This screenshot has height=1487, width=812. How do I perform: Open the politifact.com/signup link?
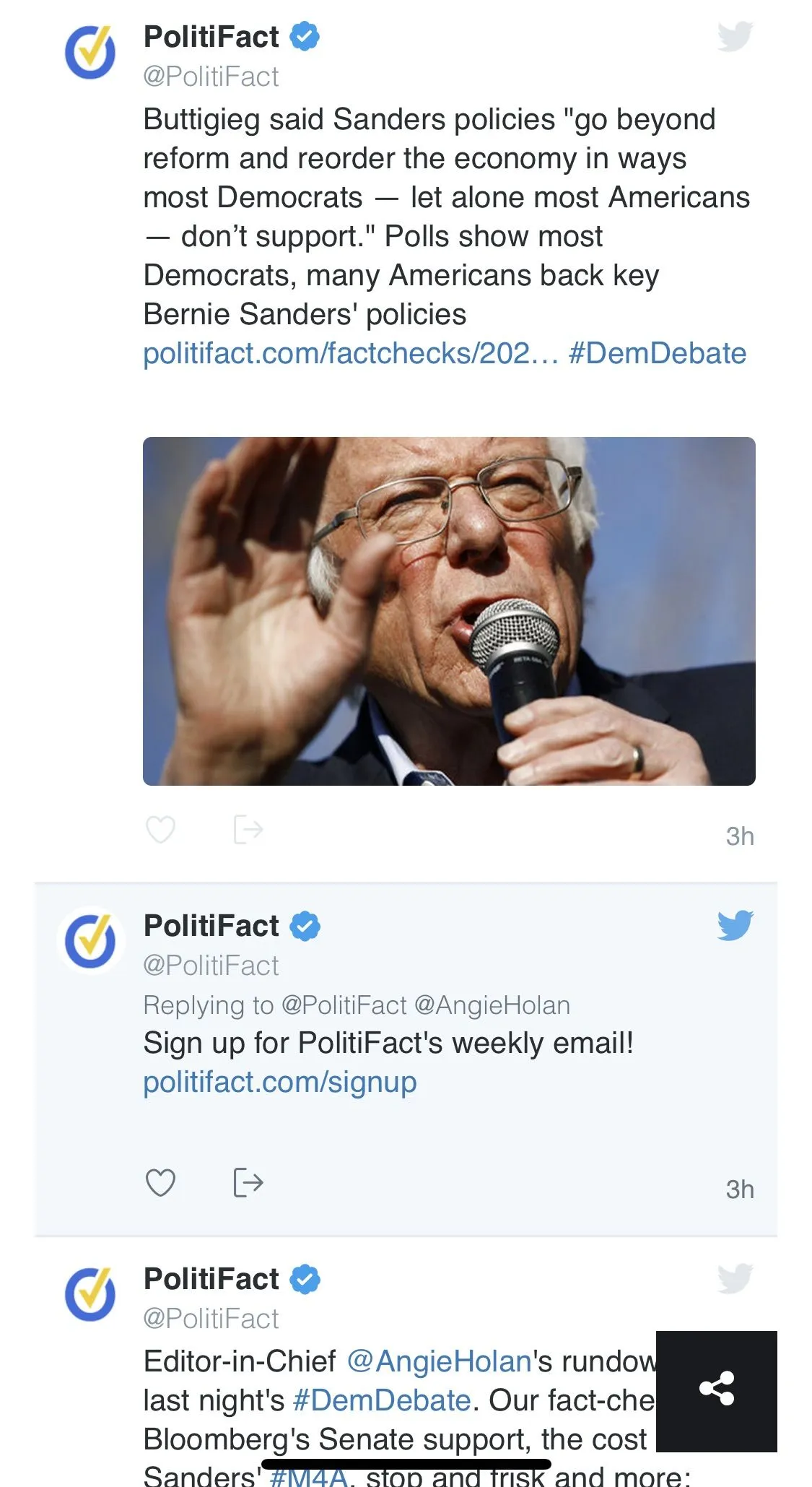(280, 1083)
